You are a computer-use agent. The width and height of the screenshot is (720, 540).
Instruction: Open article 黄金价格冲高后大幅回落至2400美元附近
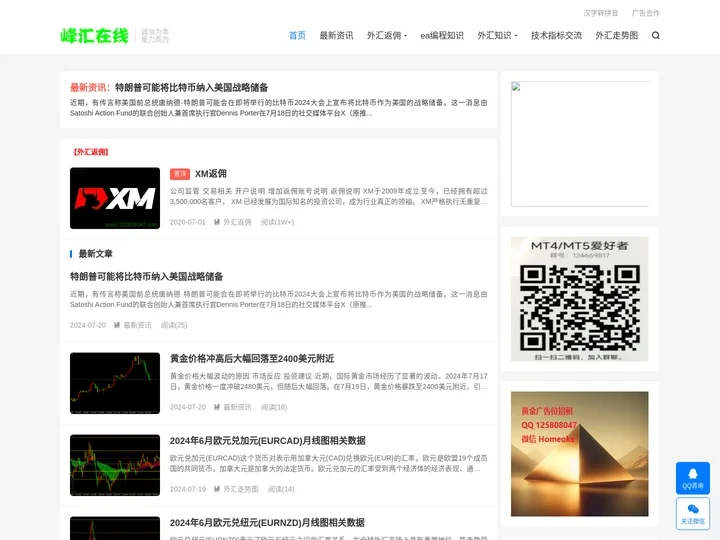tap(252, 359)
